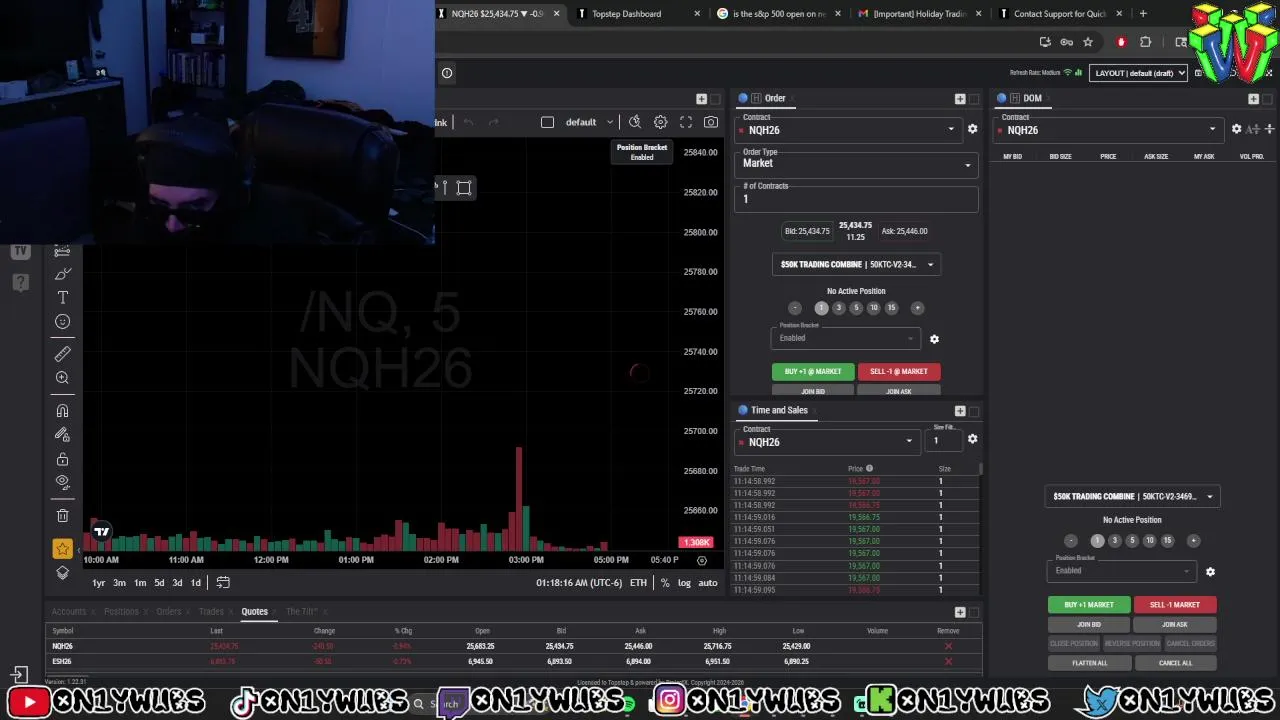Click the DOM font size icon

1252,129
